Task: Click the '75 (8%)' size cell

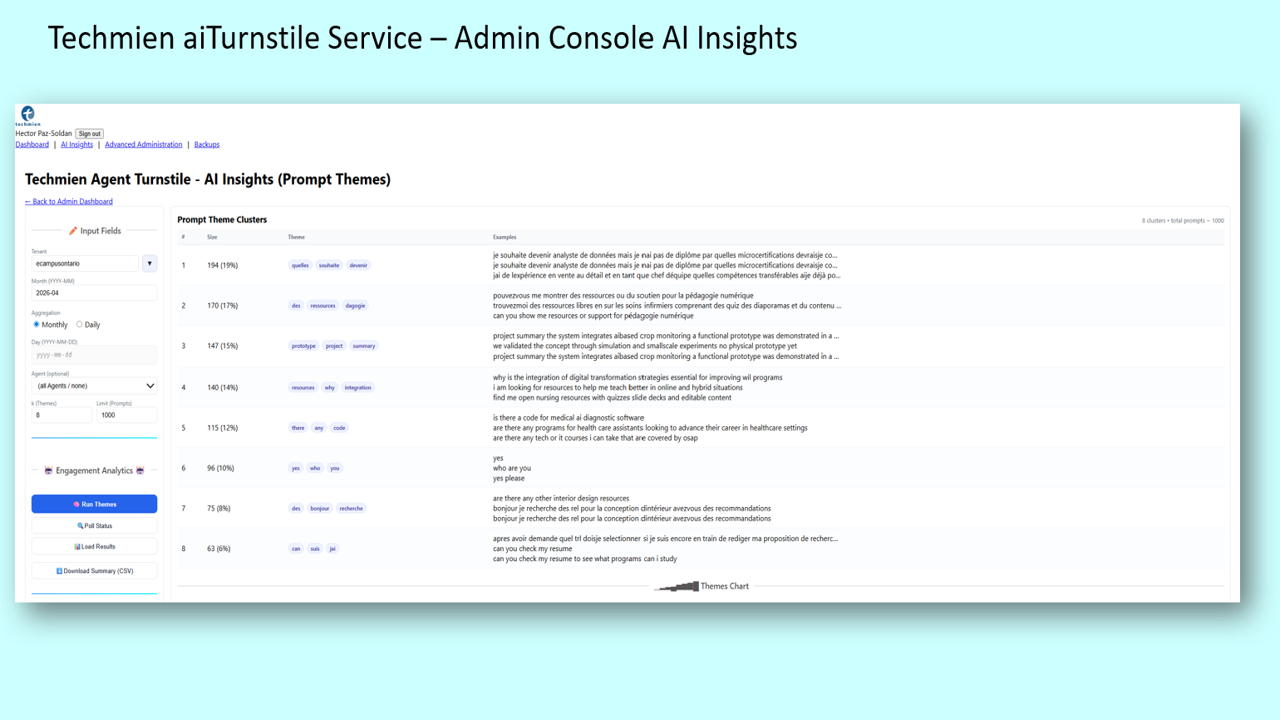Action: point(219,509)
